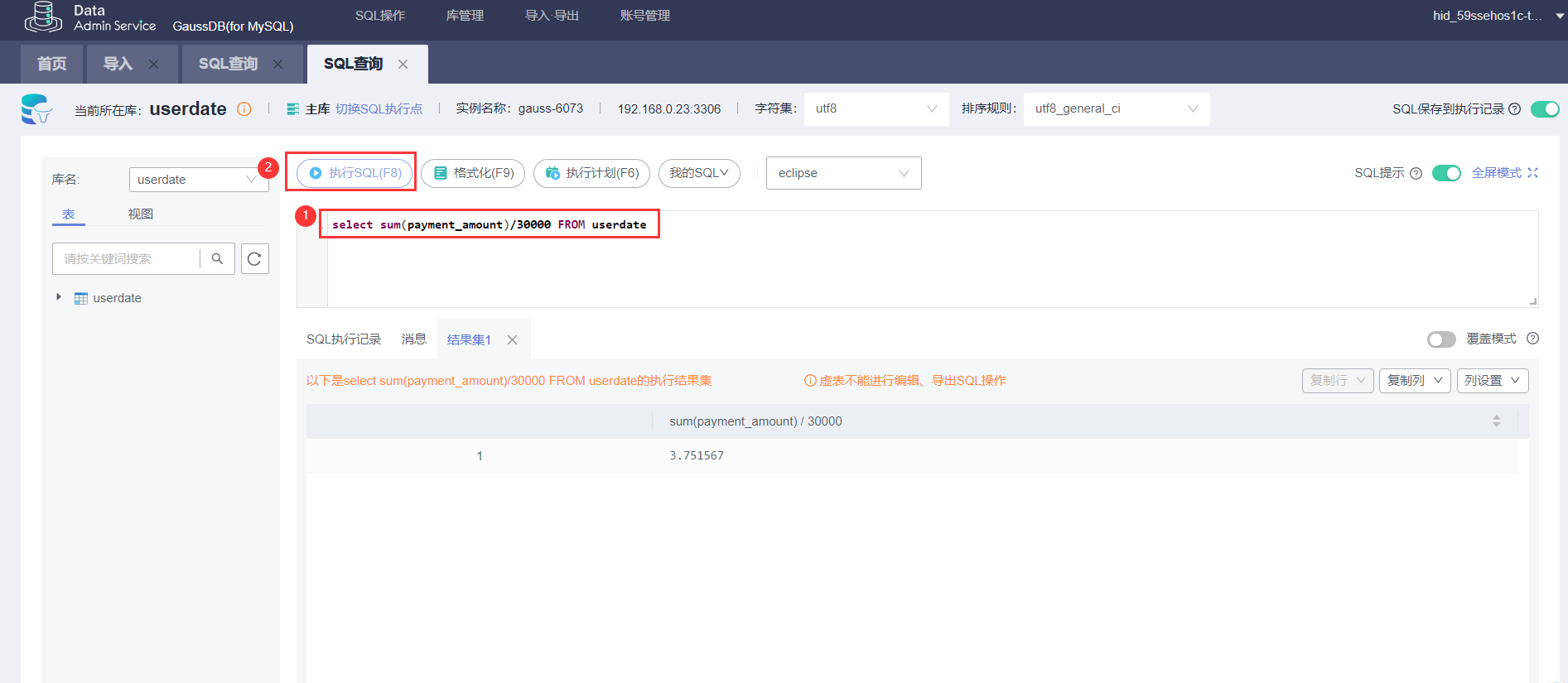The image size is (1568, 683).
Task: Open the 我的SQL dropdown
Action: pos(699,173)
